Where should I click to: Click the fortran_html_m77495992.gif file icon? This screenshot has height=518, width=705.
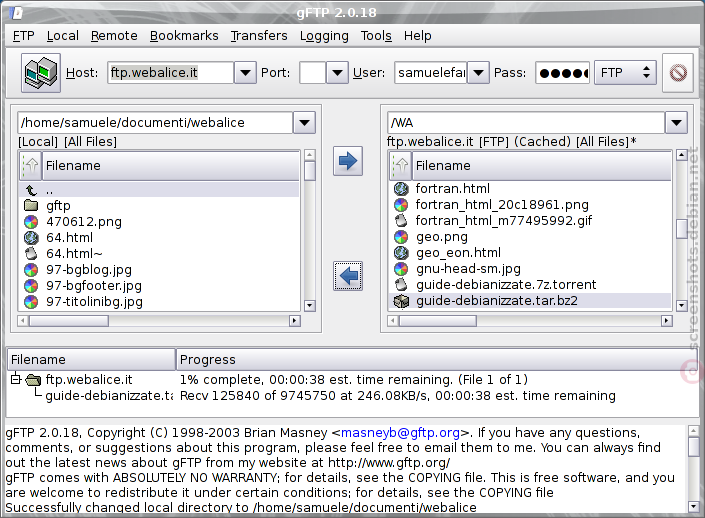(x=401, y=221)
